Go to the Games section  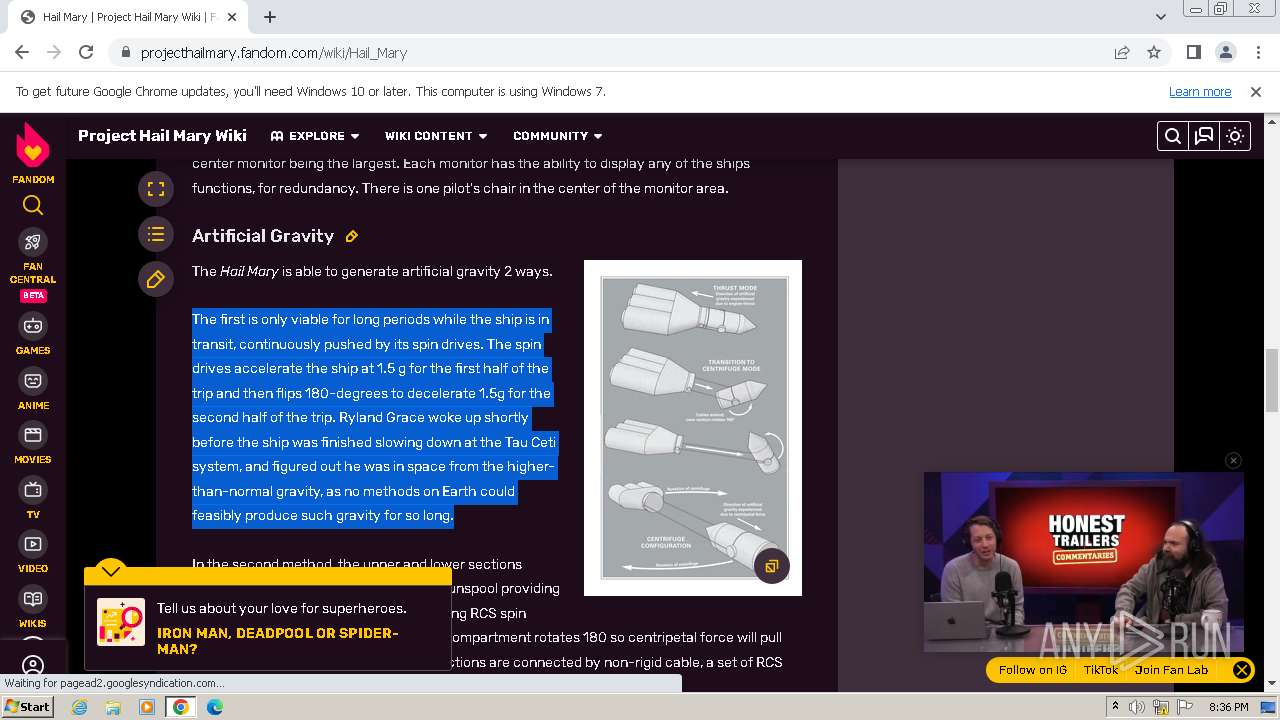(x=33, y=335)
